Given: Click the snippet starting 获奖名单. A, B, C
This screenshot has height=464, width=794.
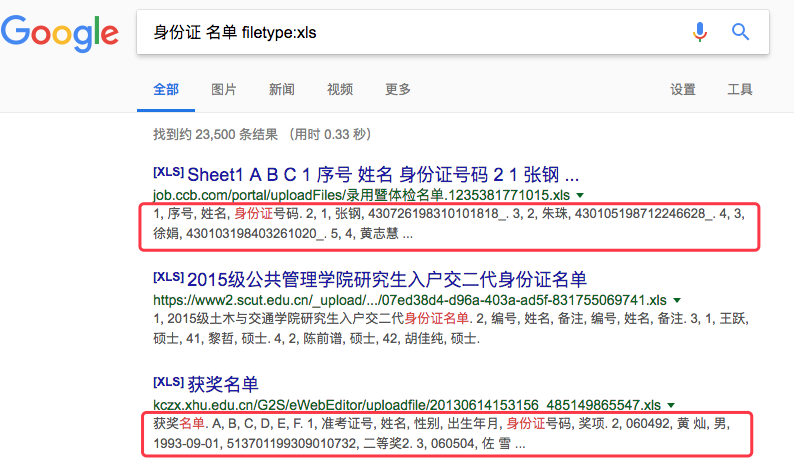Looking at the screenshot, I should coord(442,434).
